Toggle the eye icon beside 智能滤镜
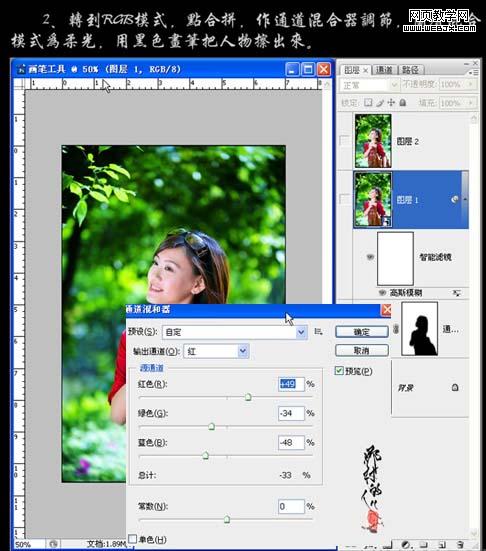 (370, 257)
